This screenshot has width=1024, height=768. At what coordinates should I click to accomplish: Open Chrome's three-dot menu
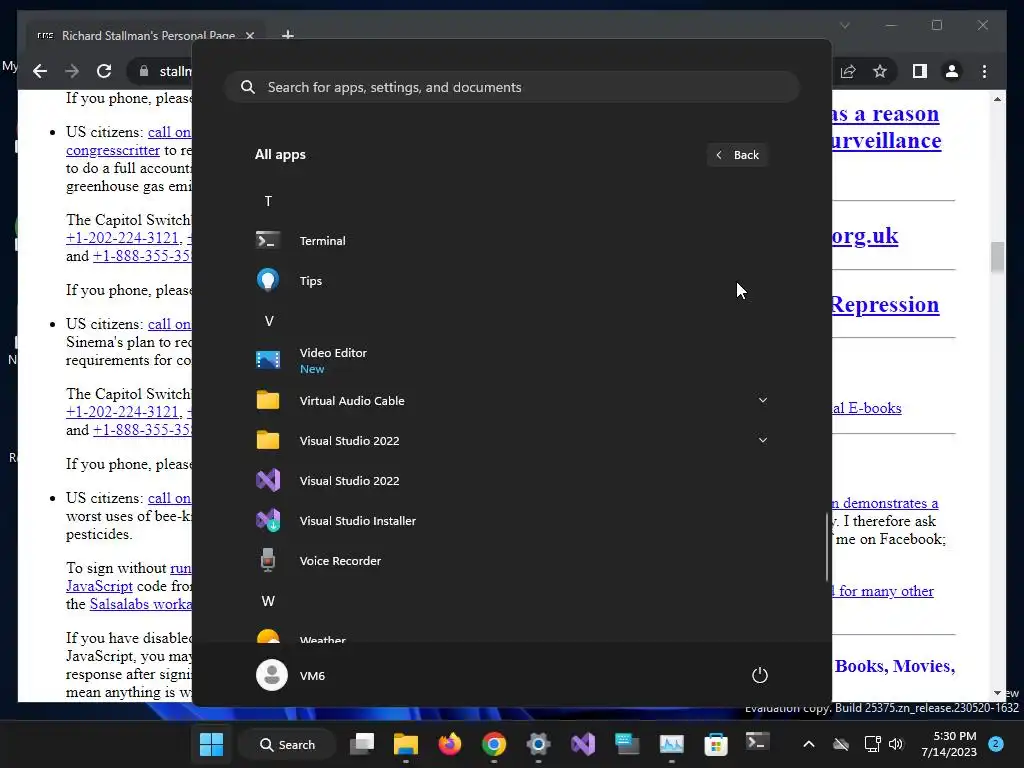pyautogui.click(x=984, y=71)
